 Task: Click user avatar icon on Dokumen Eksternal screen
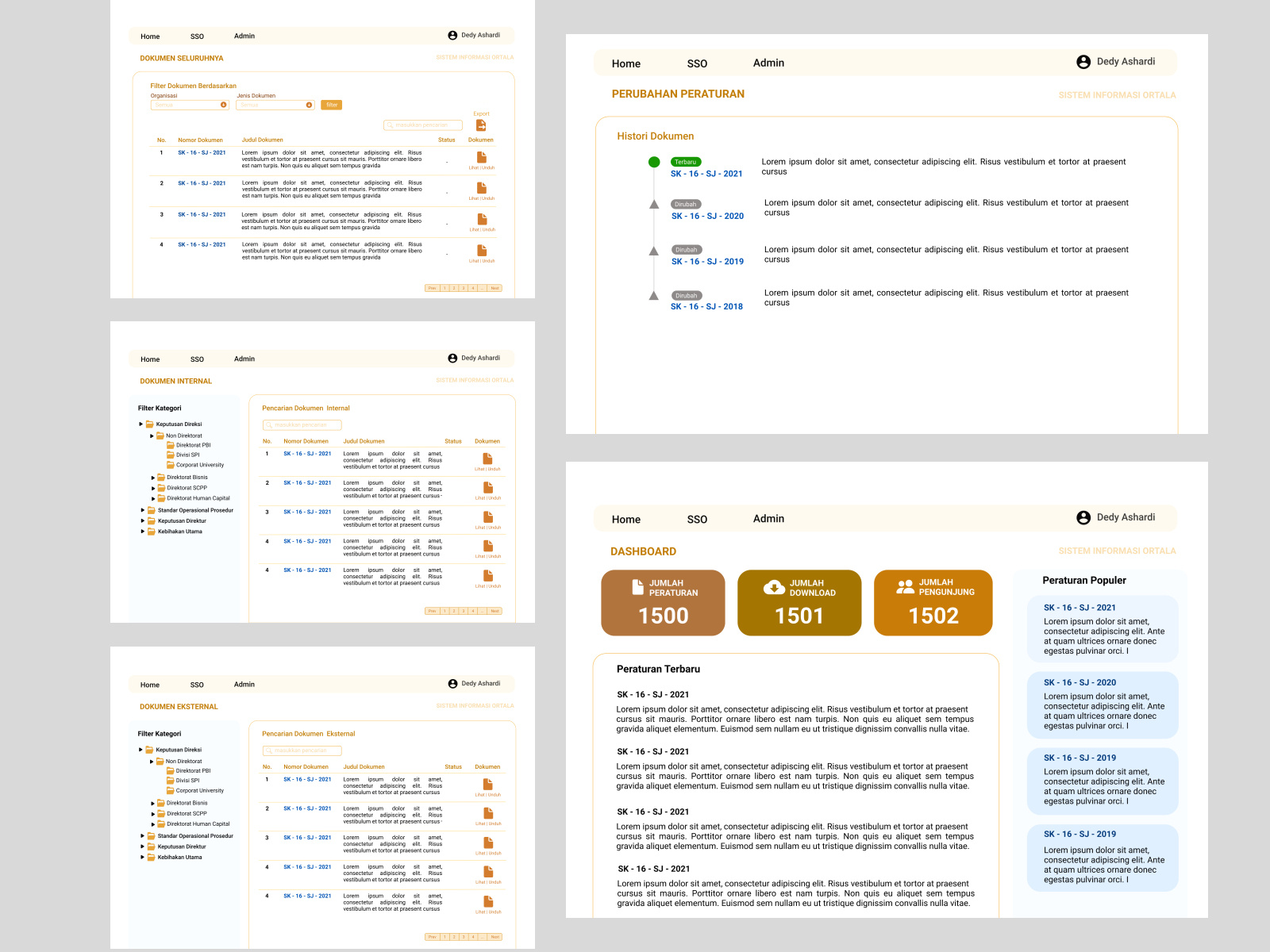[452, 684]
